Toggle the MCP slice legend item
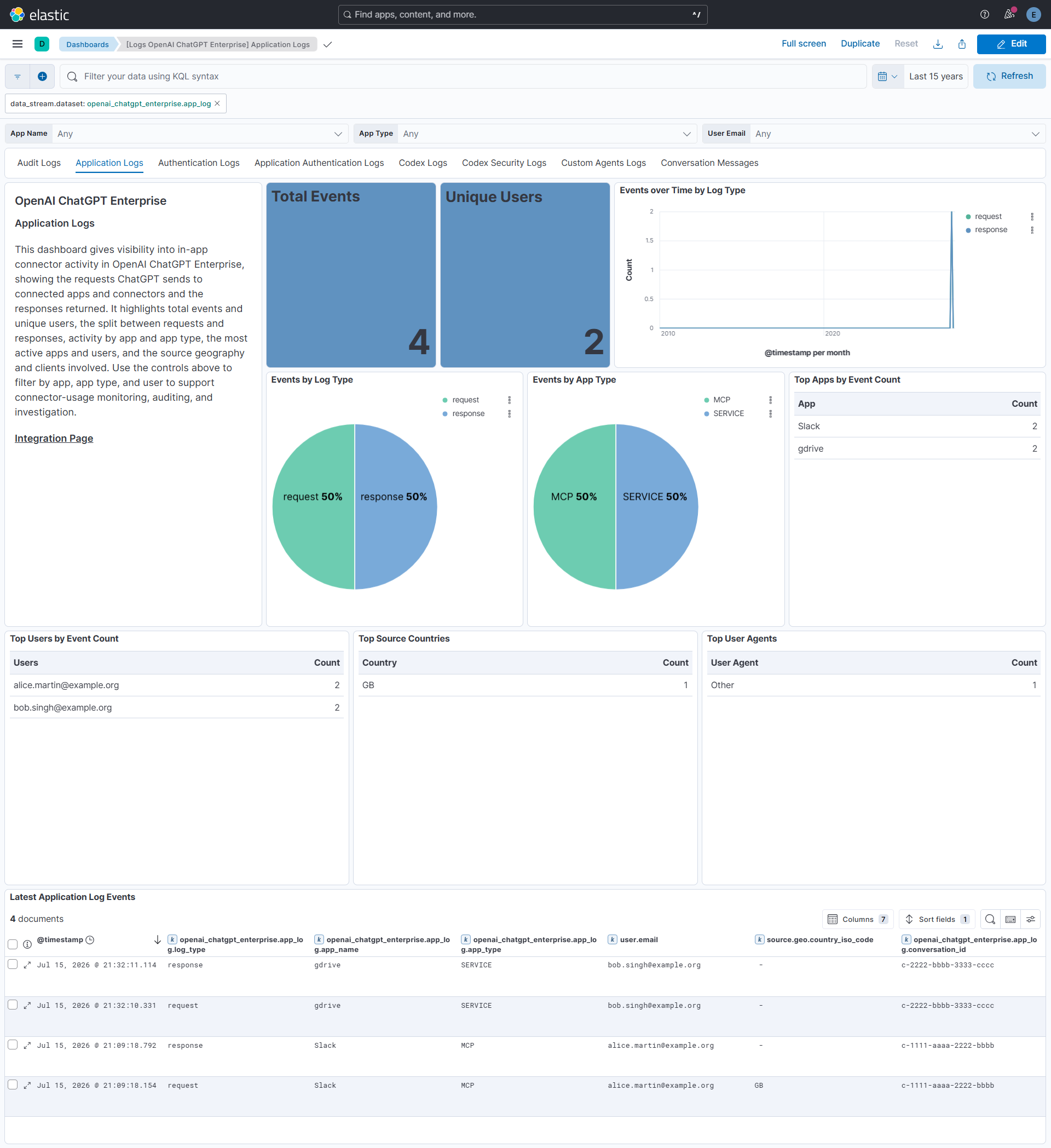The width and height of the screenshot is (1051, 1148). click(721, 400)
